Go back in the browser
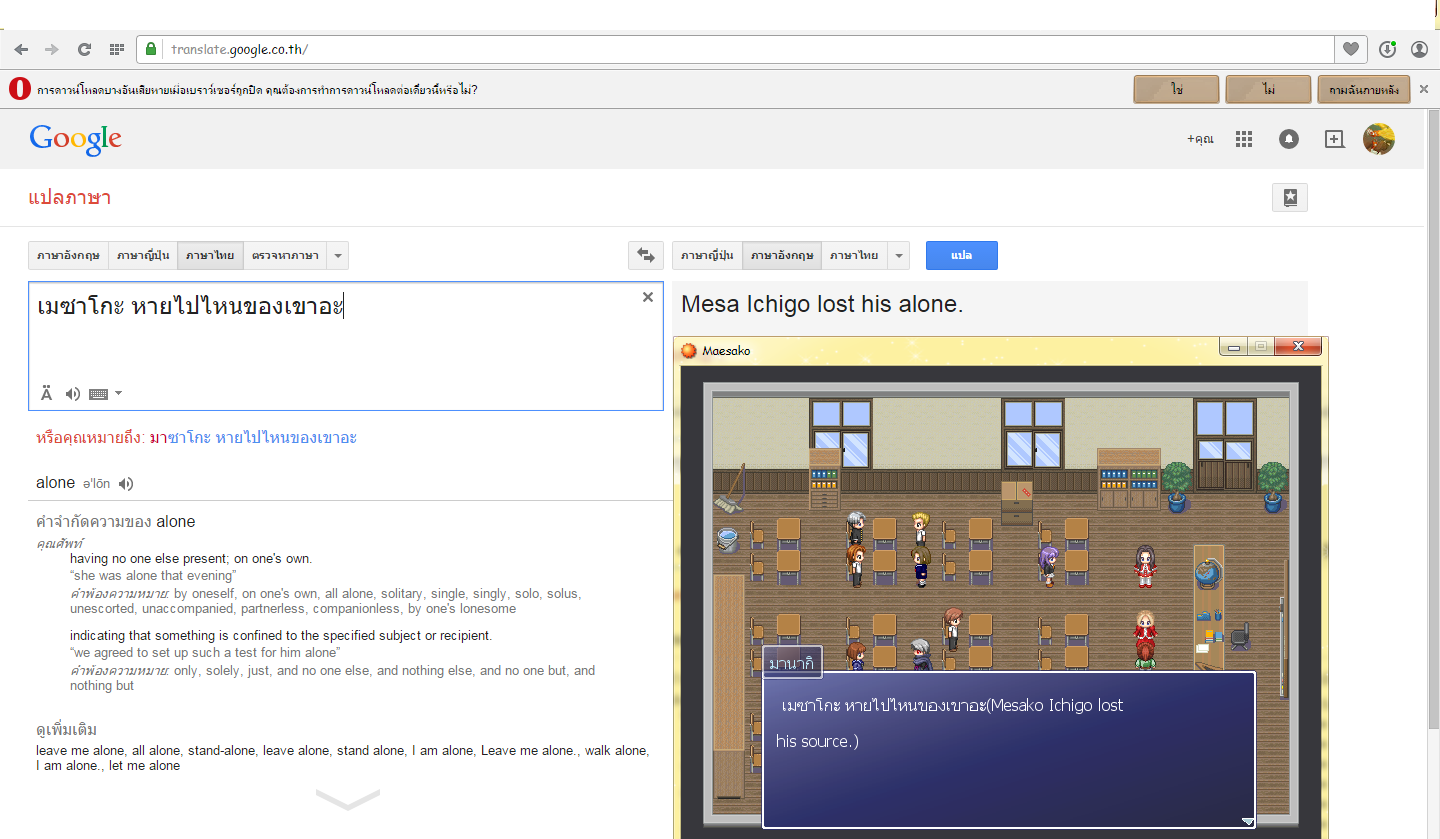This screenshot has height=839, width=1440. [22, 49]
